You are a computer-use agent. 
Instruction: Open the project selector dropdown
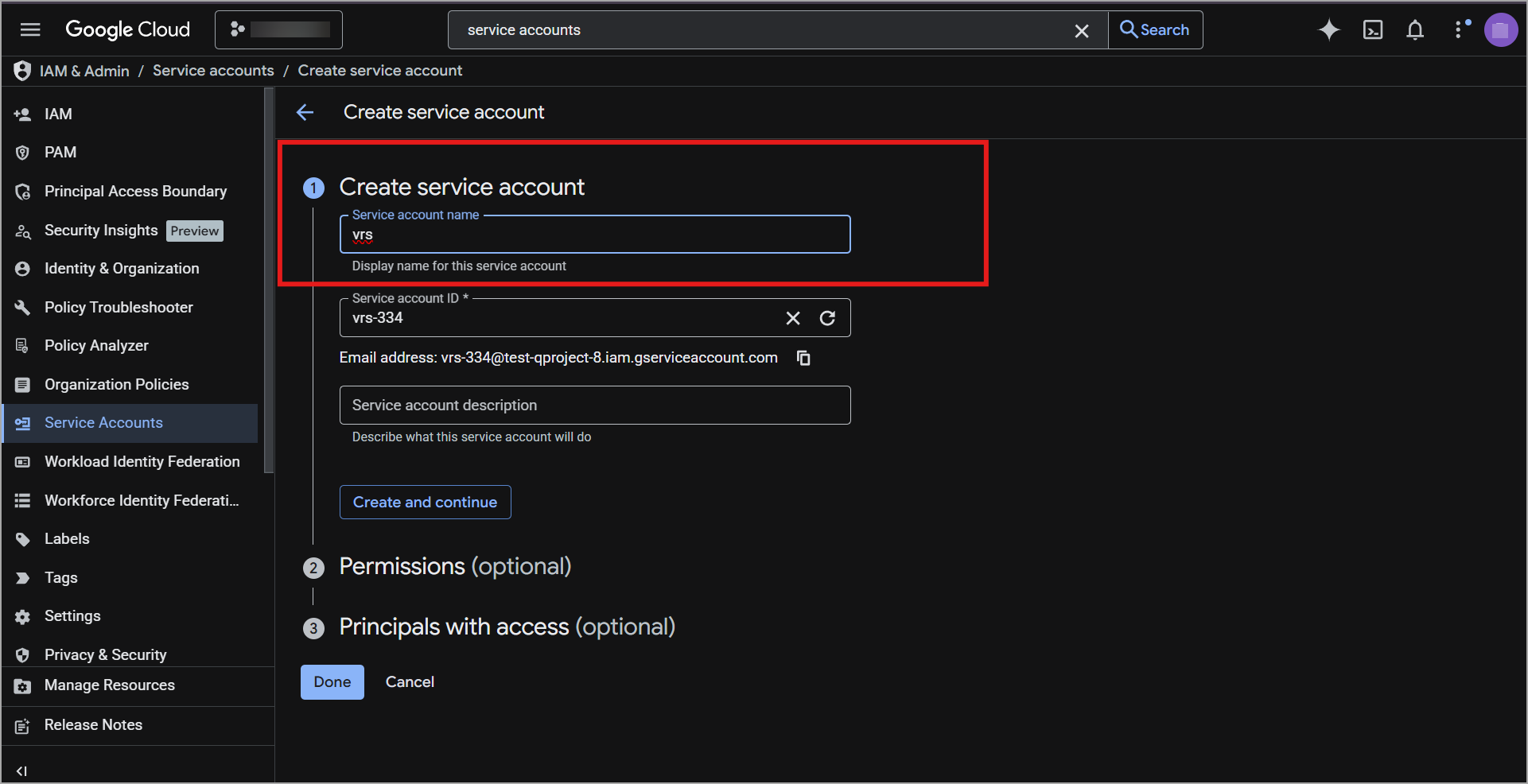[278, 30]
